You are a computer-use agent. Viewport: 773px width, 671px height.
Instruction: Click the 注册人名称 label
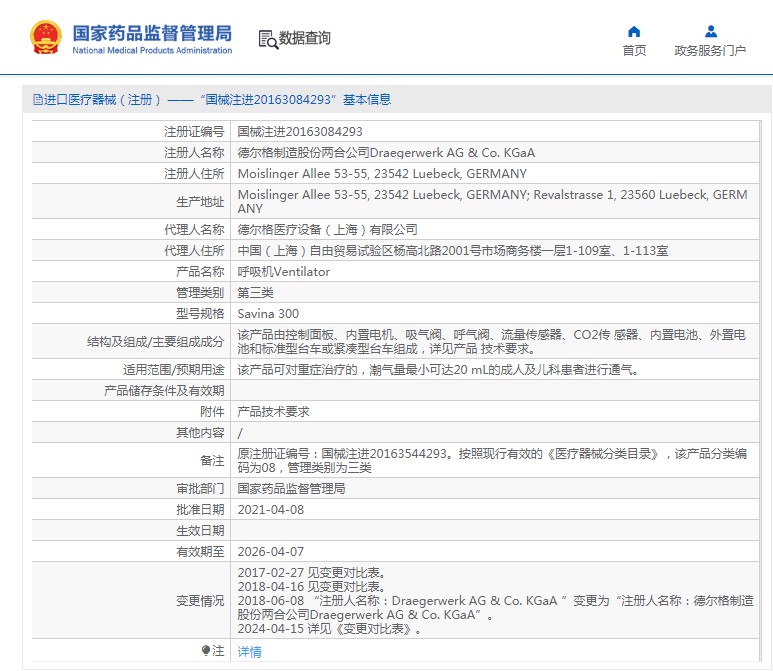point(194,153)
